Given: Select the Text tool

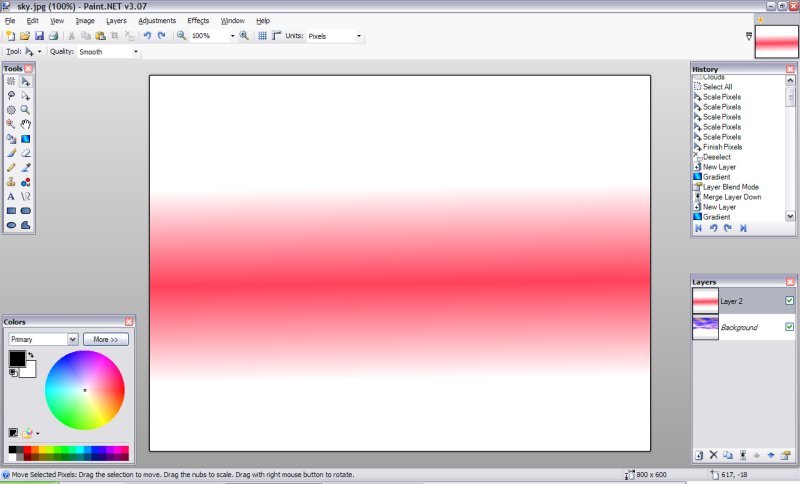Looking at the screenshot, I should pos(11,196).
